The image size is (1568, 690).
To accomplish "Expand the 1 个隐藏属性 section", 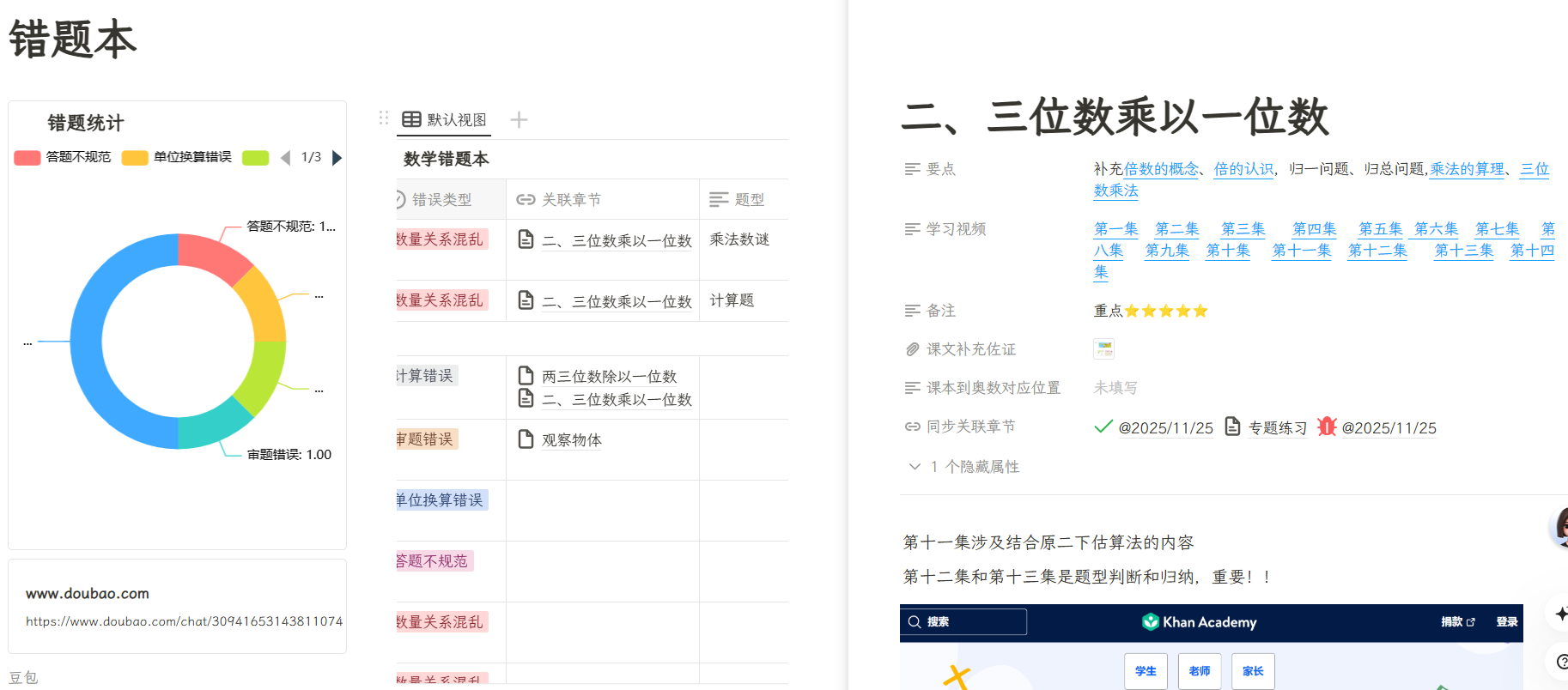I will (915, 466).
